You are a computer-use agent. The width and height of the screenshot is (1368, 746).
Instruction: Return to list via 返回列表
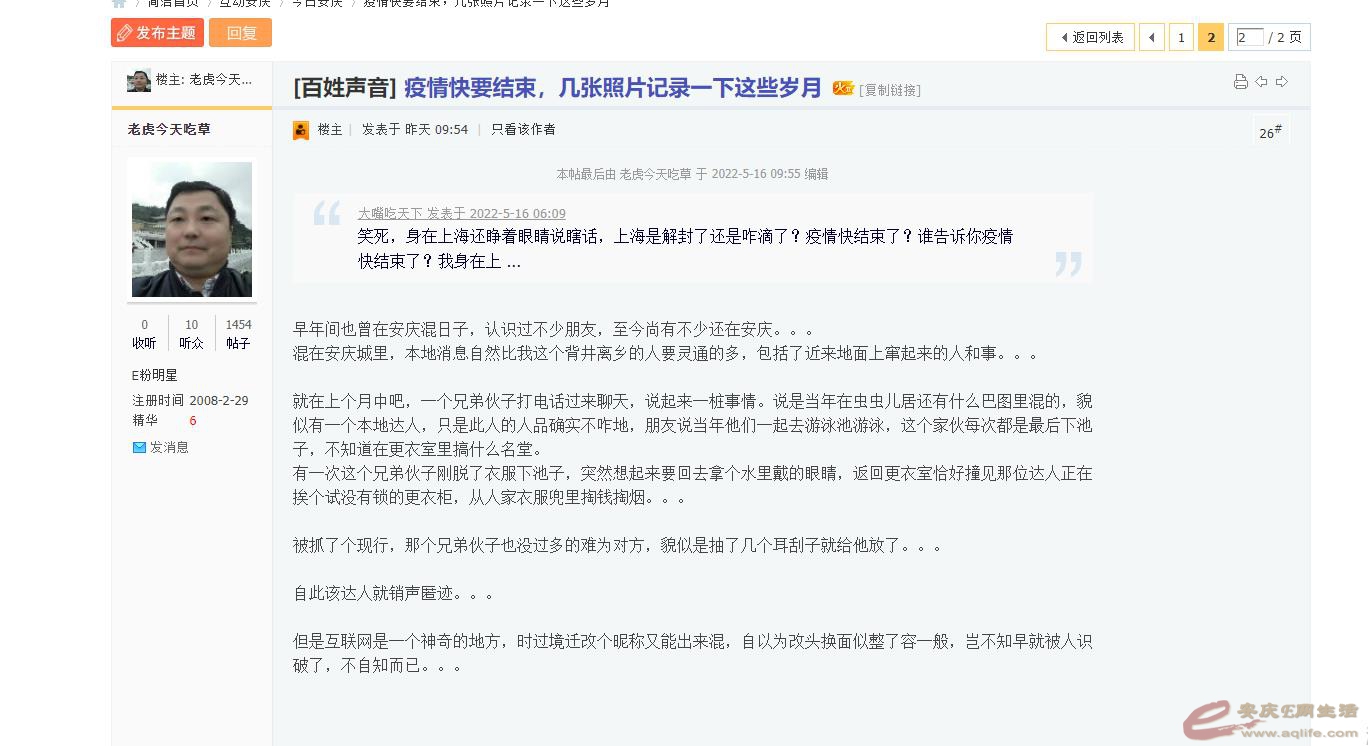(1090, 37)
